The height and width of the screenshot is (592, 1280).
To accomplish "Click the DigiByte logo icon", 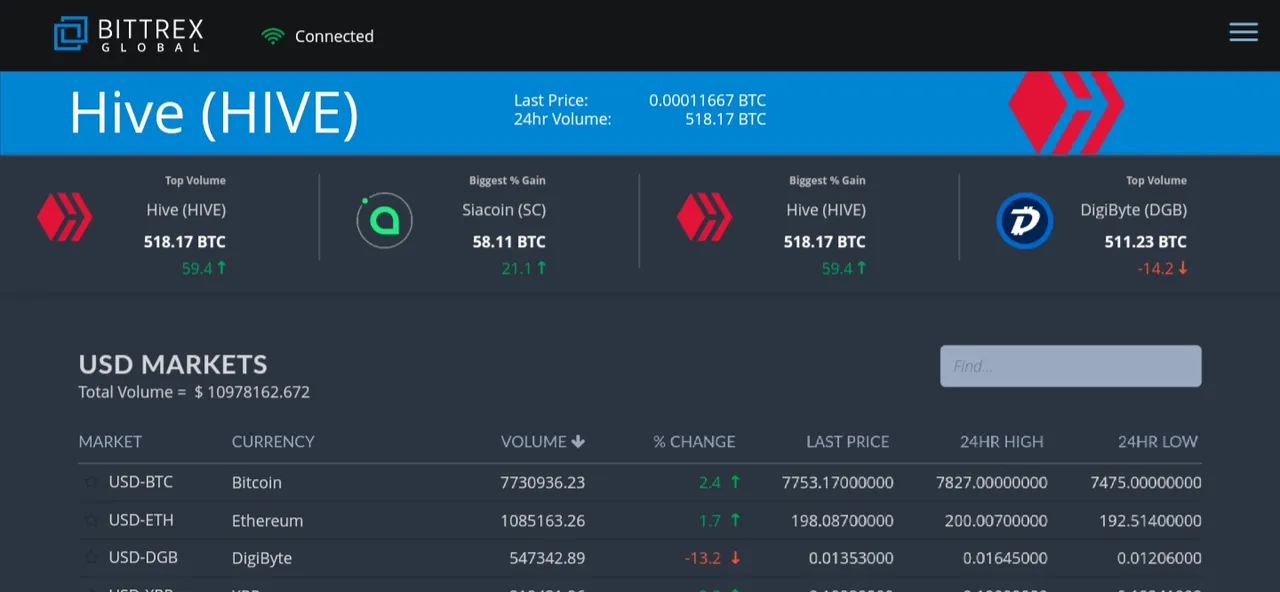I will [x=1025, y=220].
